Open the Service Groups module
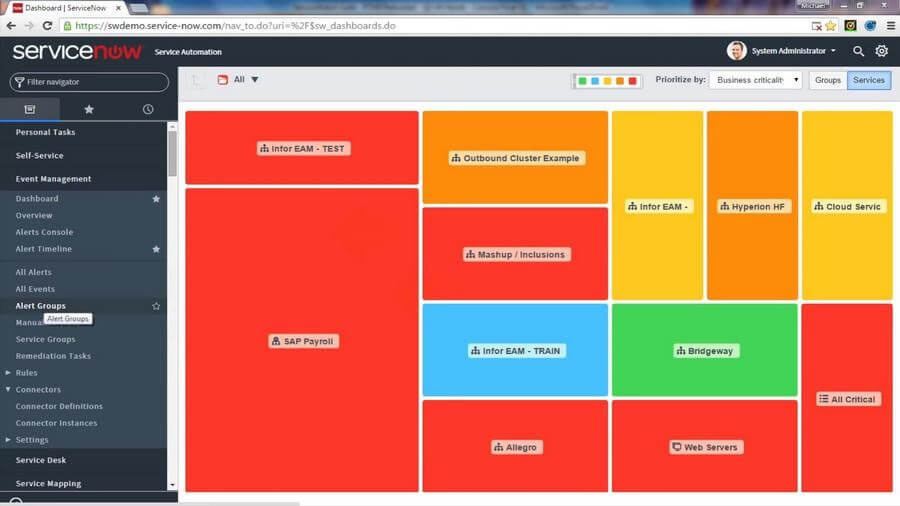 pos(45,339)
